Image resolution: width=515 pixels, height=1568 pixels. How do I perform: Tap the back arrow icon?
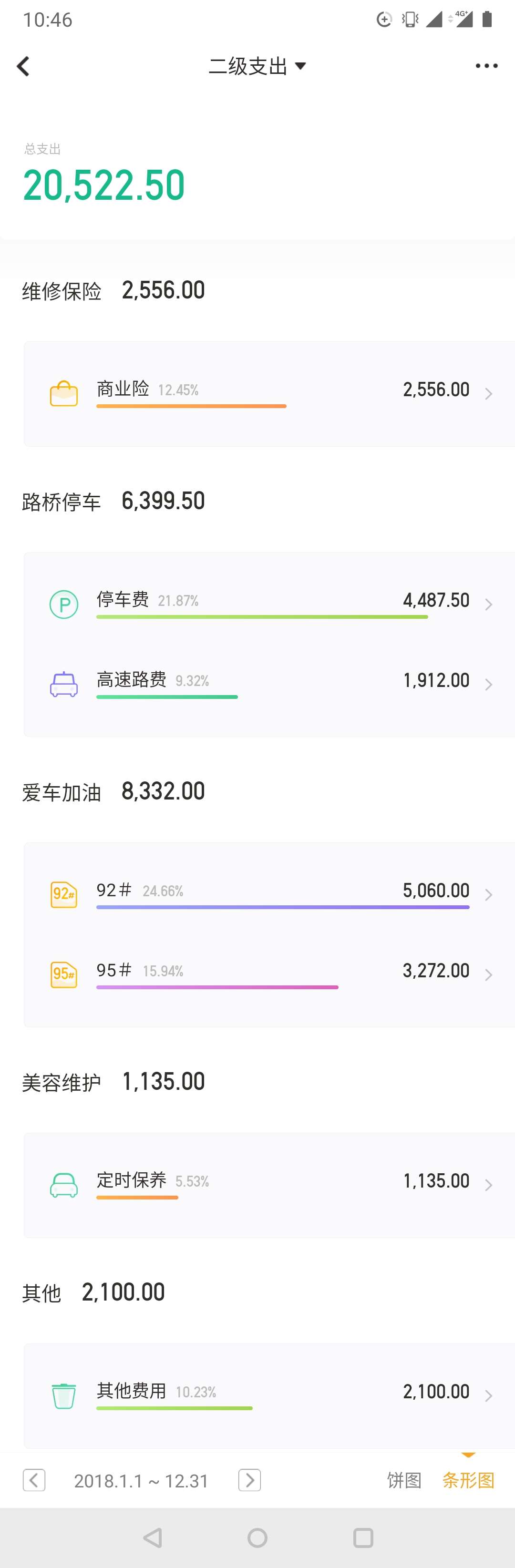(x=23, y=66)
